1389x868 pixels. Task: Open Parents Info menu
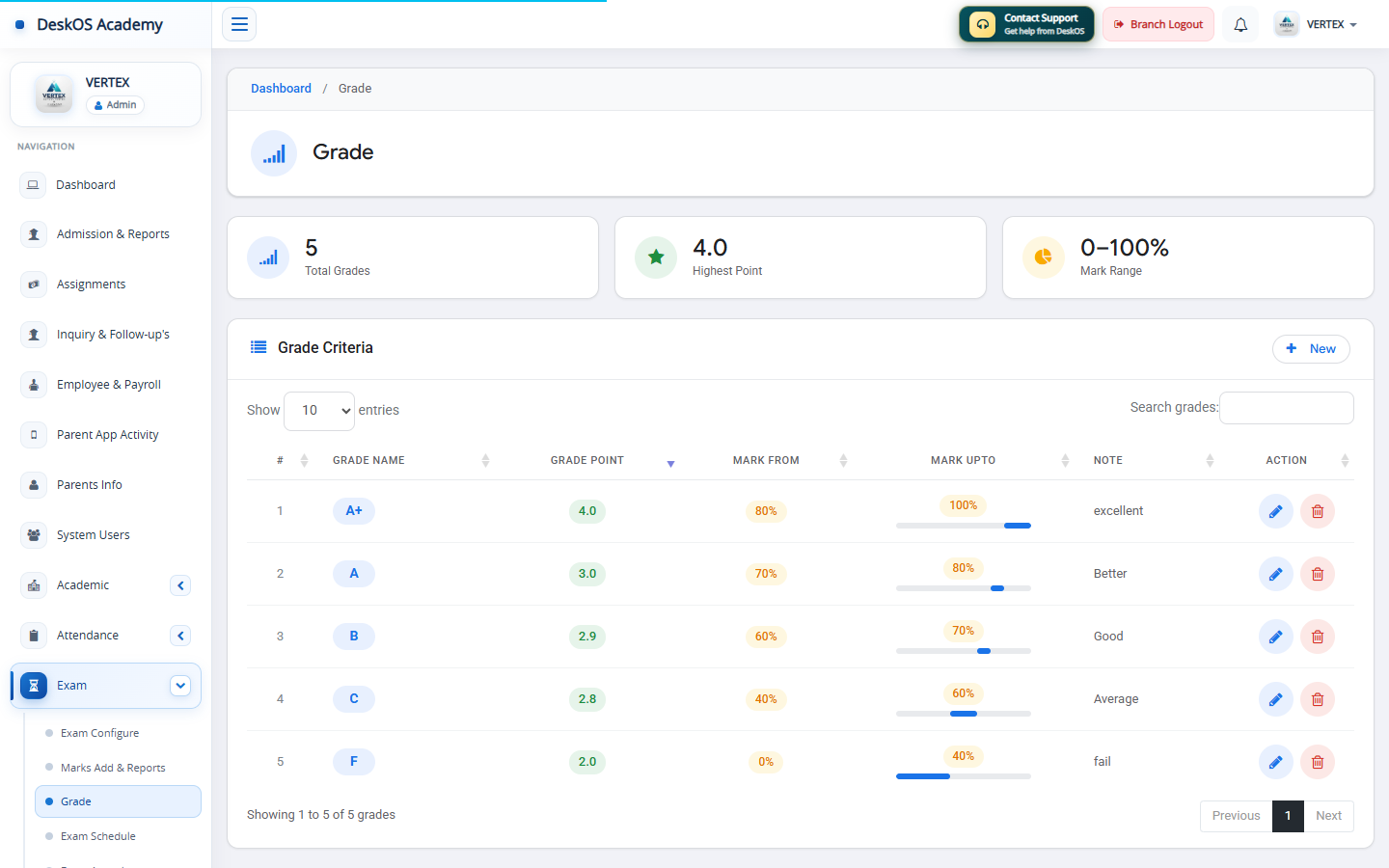click(x=106, y=485)
